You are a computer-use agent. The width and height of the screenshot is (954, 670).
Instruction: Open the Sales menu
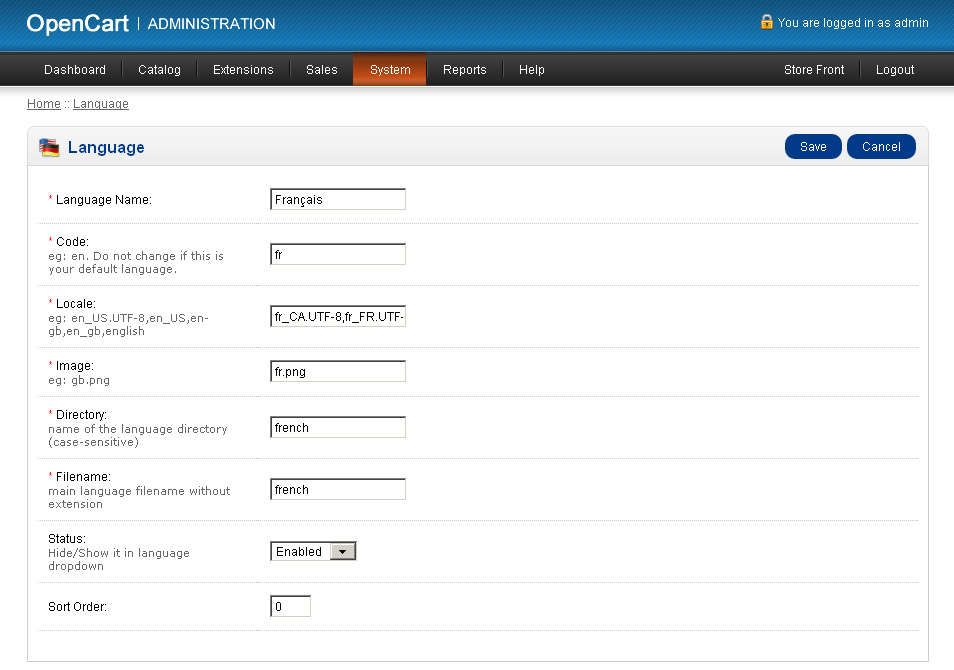322,70
